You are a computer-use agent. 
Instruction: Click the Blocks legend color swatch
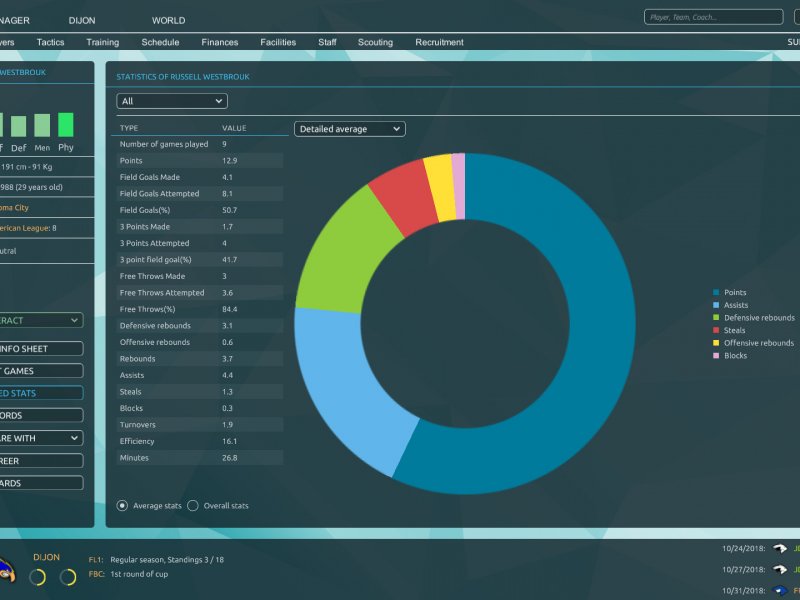point(716,356)
